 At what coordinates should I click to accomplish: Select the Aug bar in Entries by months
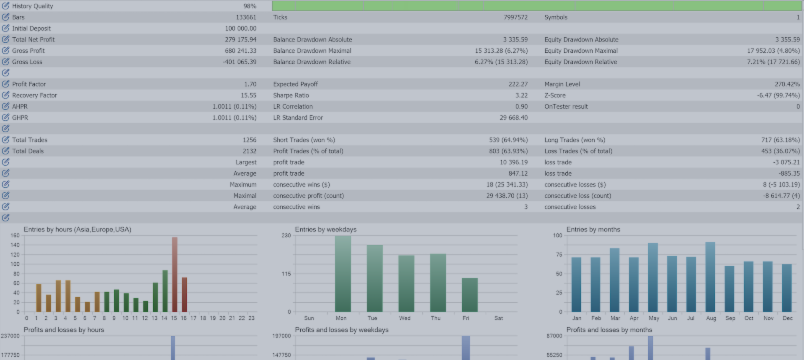710,277
